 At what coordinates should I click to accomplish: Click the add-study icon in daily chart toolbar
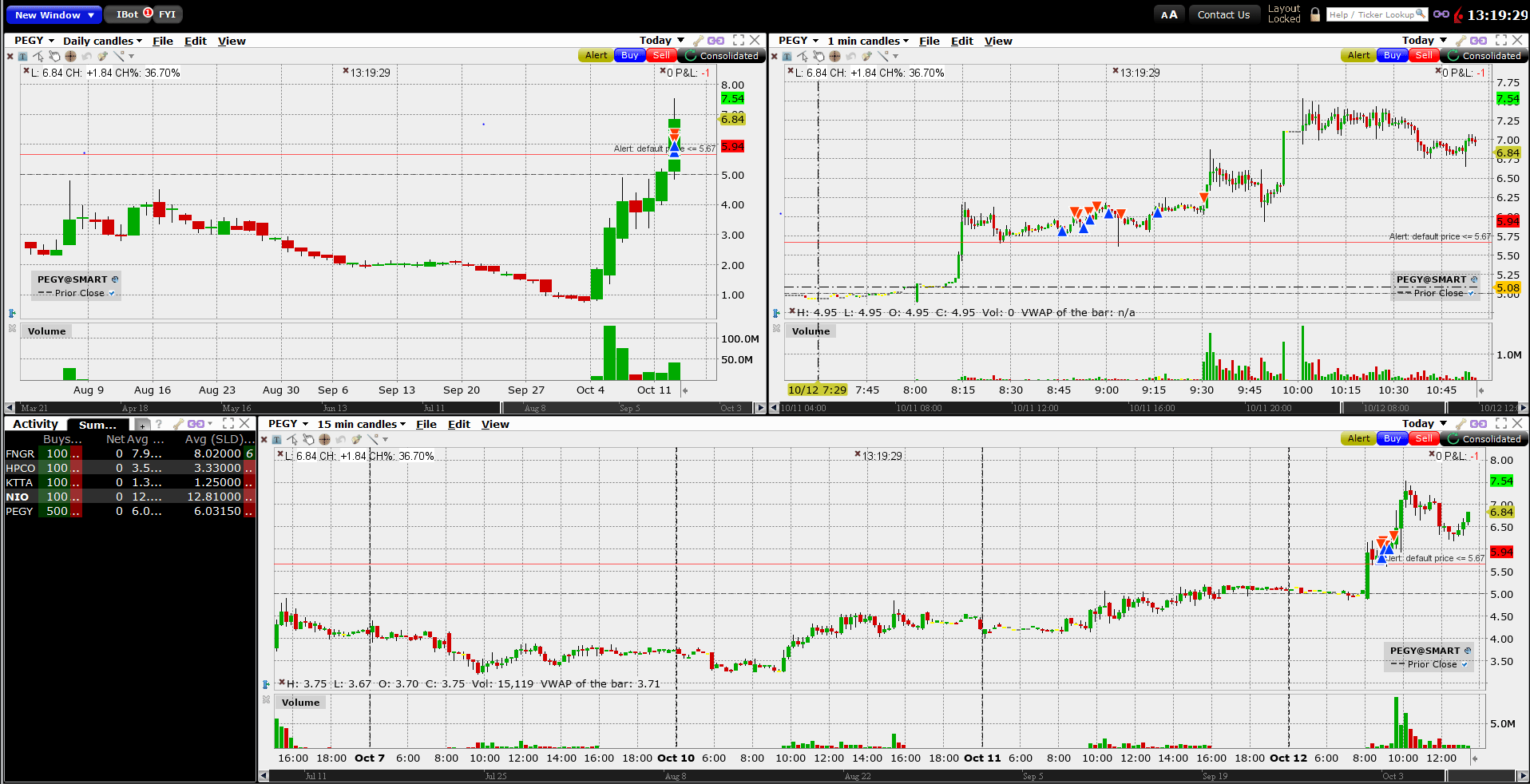coord(102,56)
